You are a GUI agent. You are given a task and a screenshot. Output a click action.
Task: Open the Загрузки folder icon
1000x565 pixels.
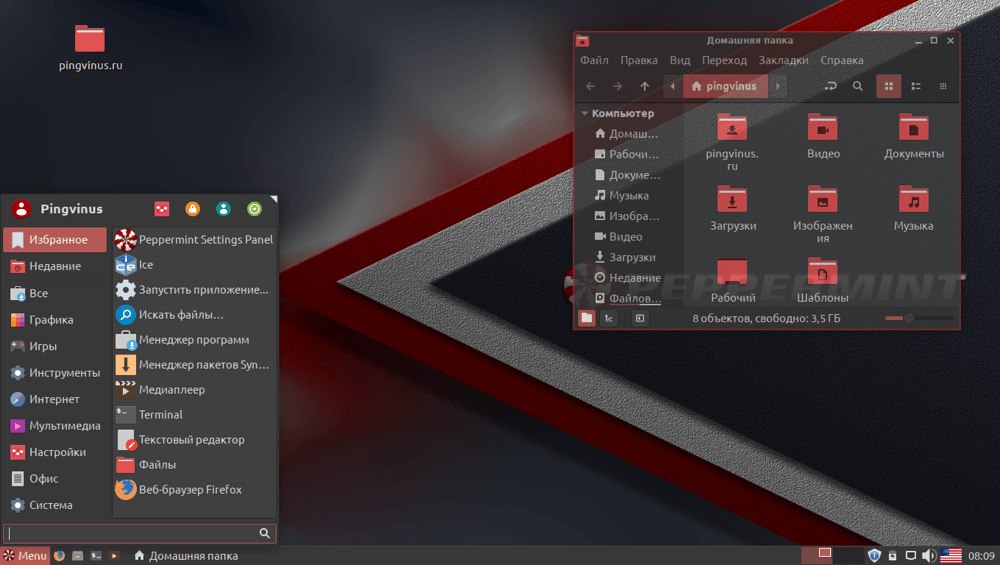tap(733, 208)
